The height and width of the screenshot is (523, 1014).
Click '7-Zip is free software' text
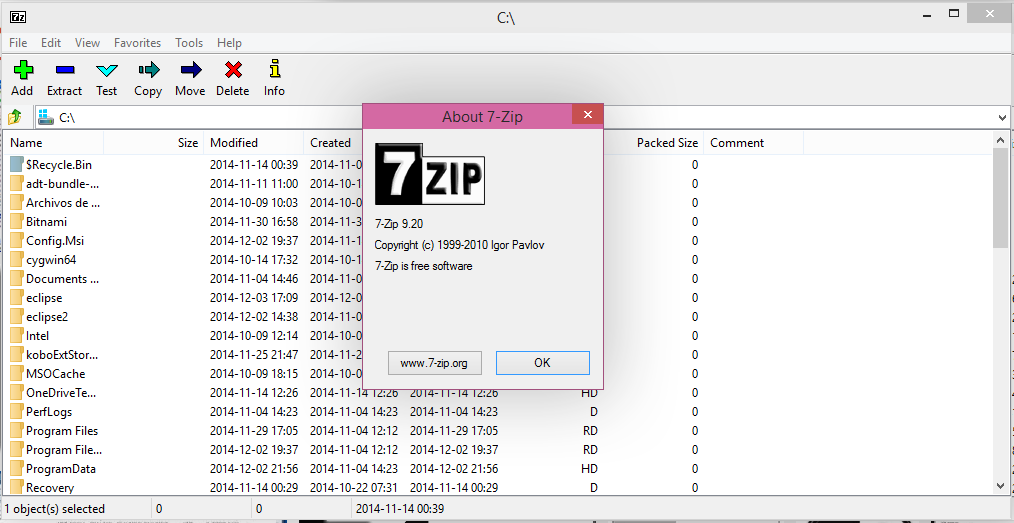click(424, 266)
